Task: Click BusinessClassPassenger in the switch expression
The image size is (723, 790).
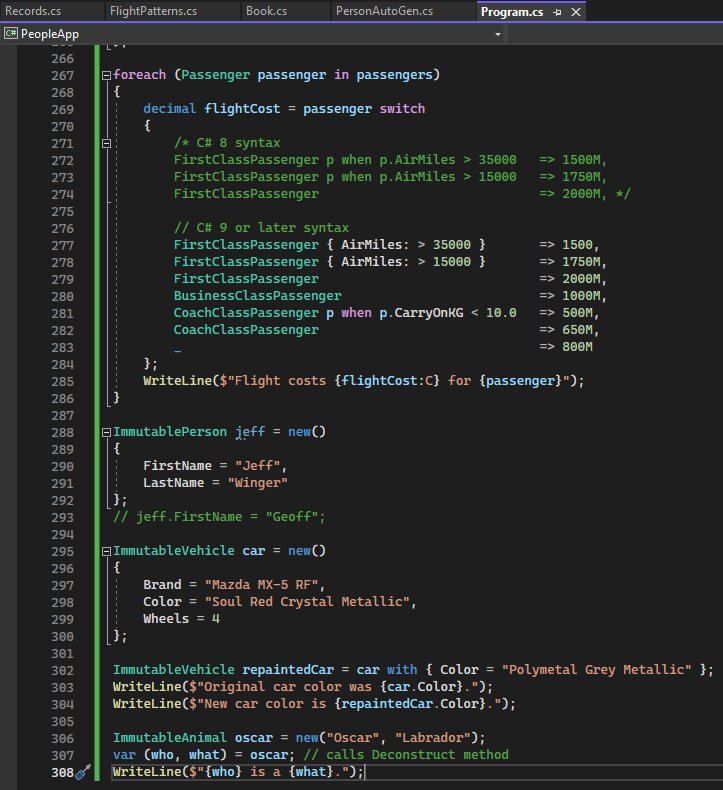Action: point(257,296)
